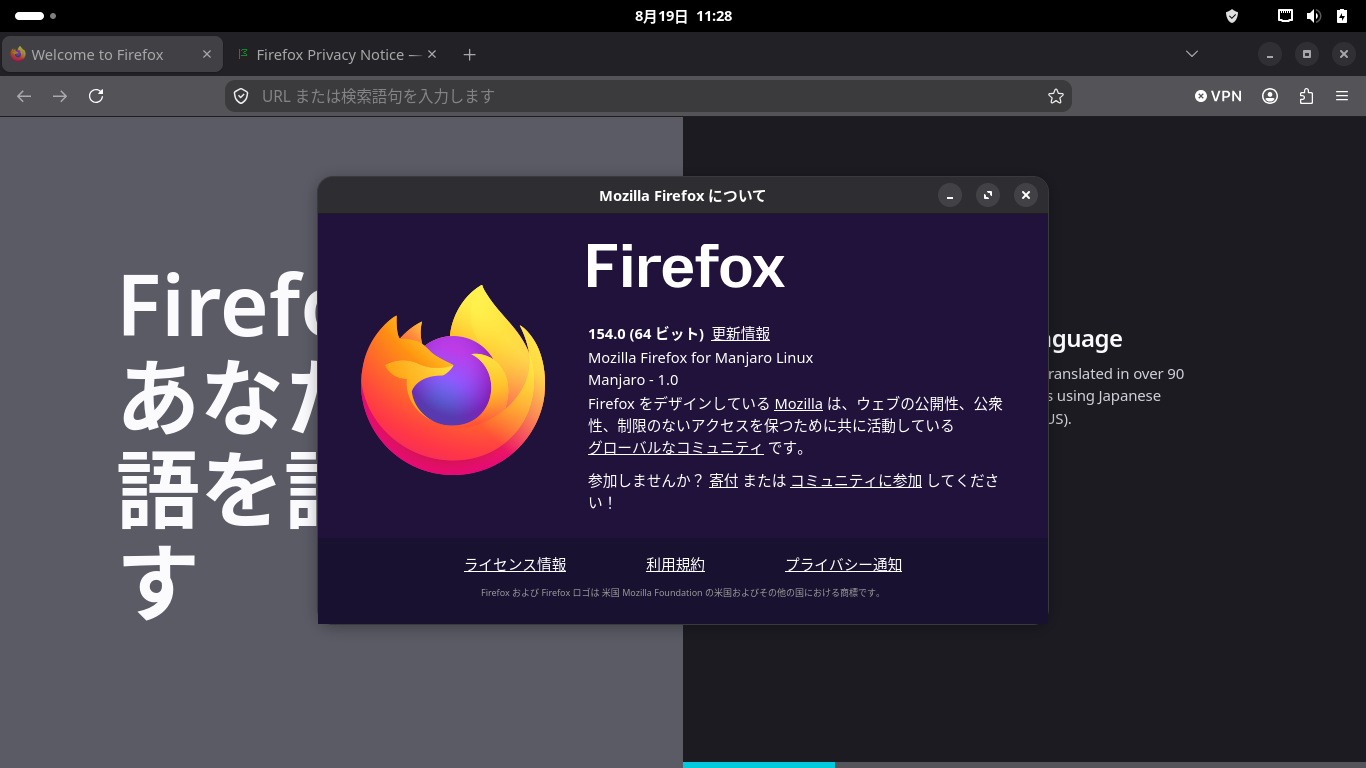This screenshot has width=1366, height=768.
Task: Open the 利用規約 terms link
Action: [x=675, y=565]
